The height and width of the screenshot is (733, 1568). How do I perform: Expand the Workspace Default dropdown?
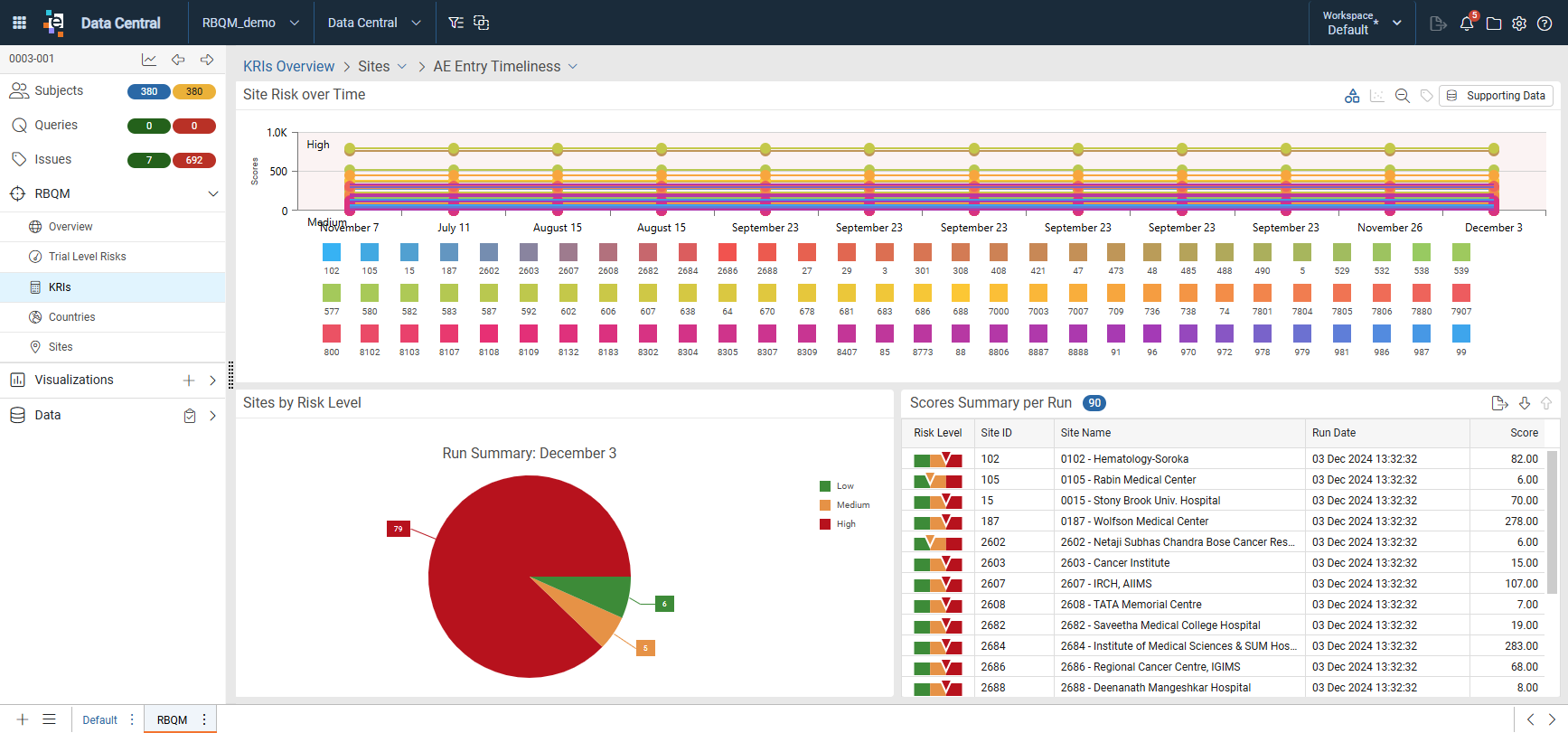(x=1361, y=23)
